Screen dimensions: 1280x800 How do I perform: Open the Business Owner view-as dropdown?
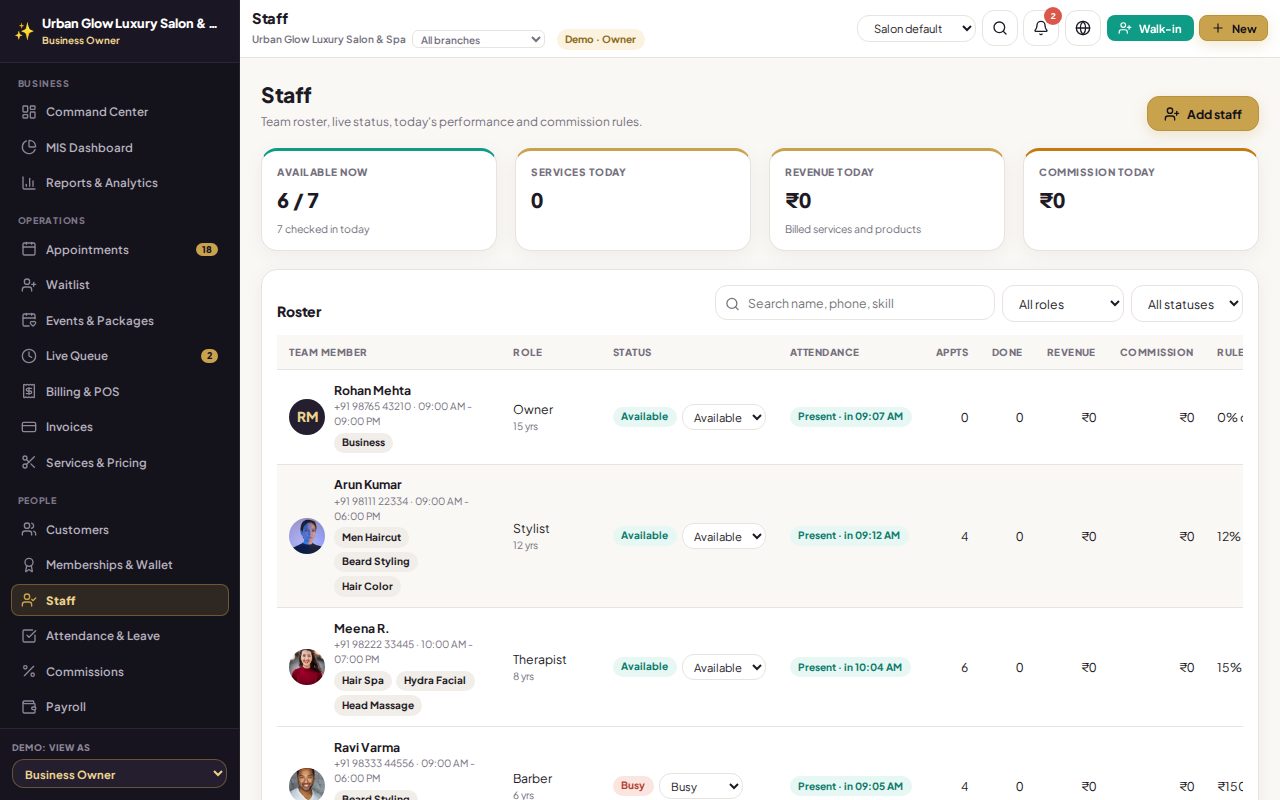[119, 774]
